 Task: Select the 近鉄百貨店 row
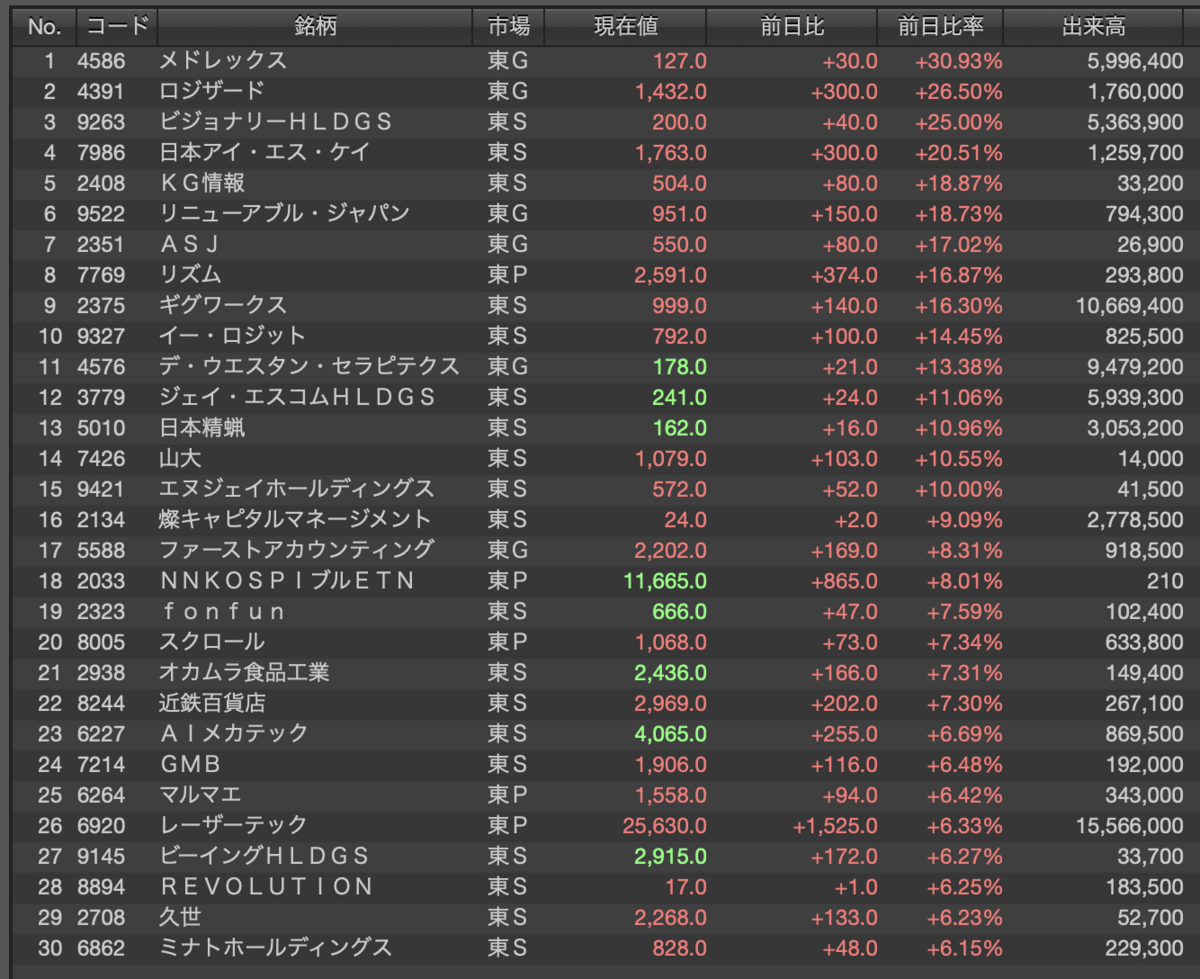click(x=600, y=703)
